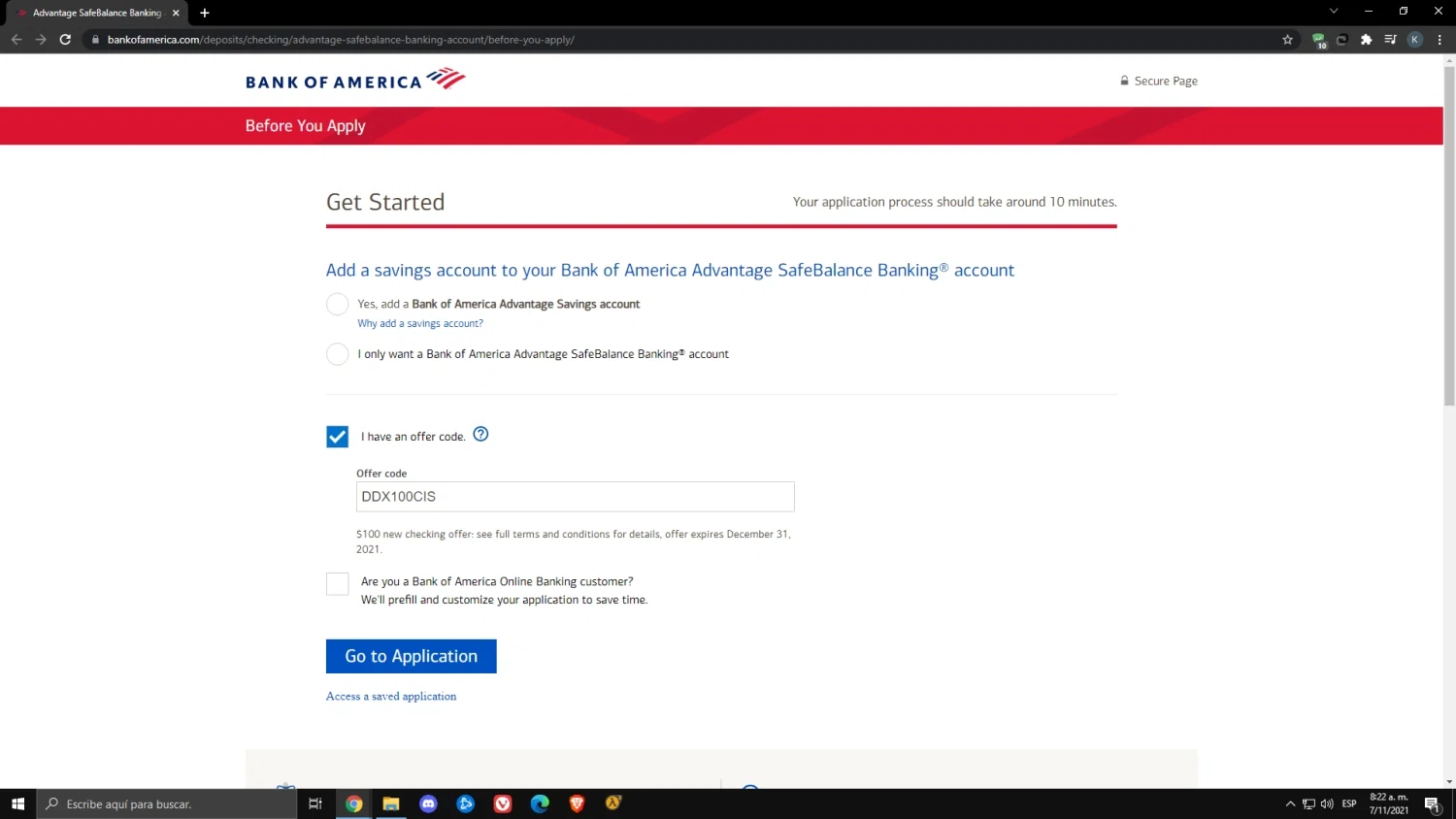Open Task View on the taskbar
The image size is (1456, 819).
point(314,803)
